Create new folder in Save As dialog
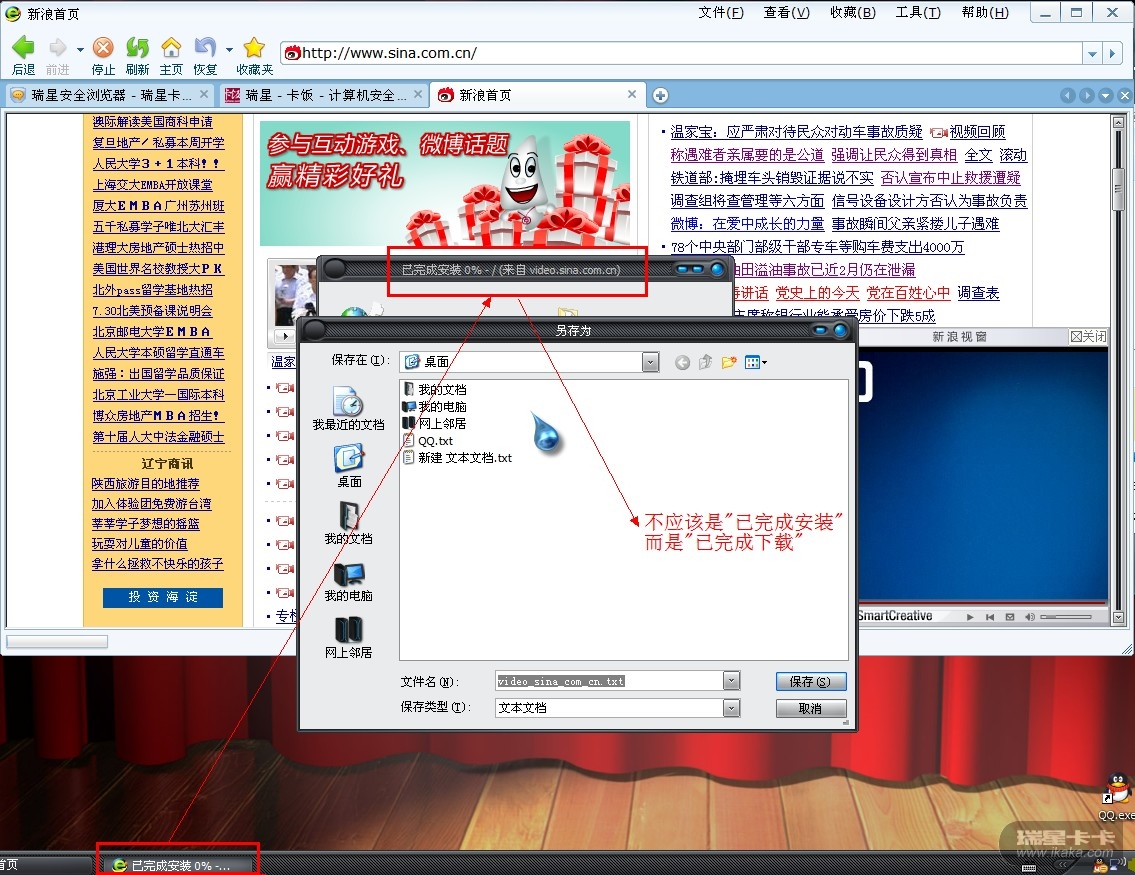Viewport: 1135px width, 875px height. (x=728, y=362)
